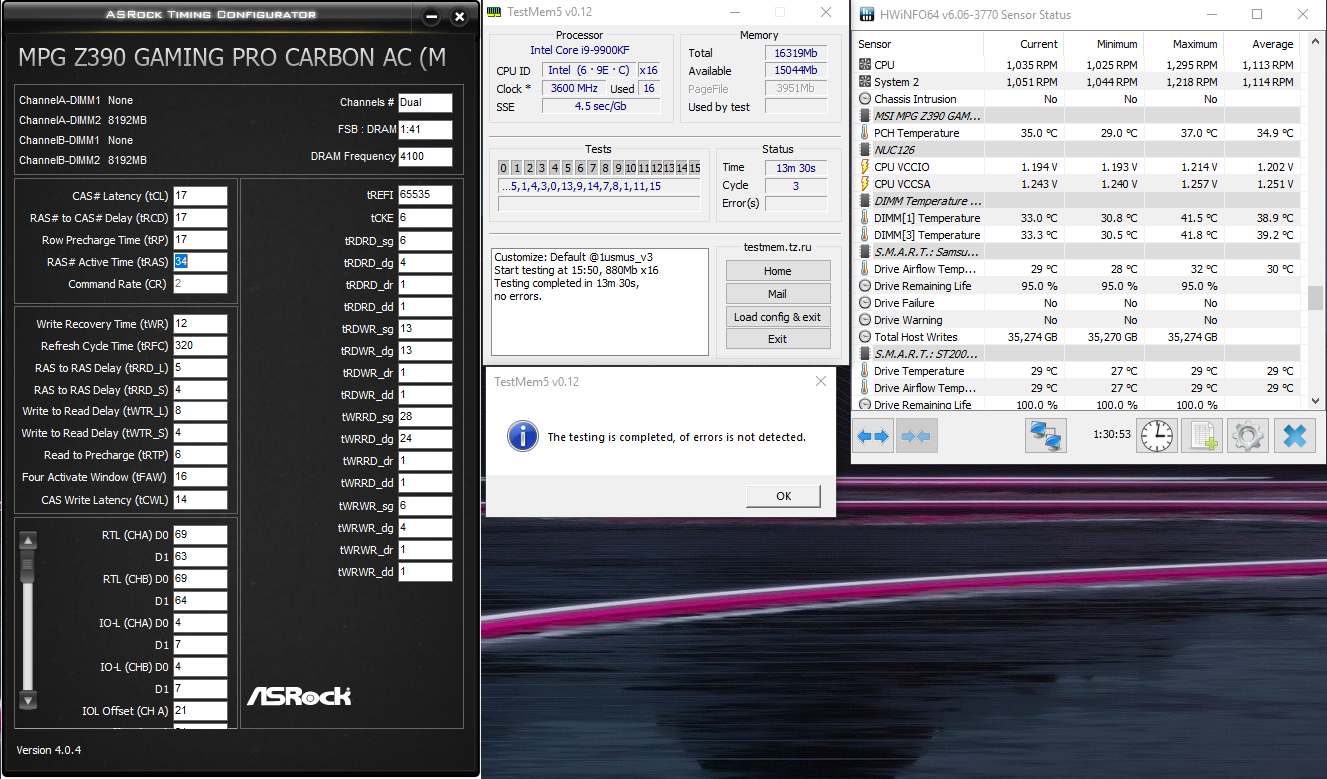This screenshot has width=1327, height=779.
Task: Click the DIMM[1] Temperature thermometer icon
Action: tap(865, 218)
